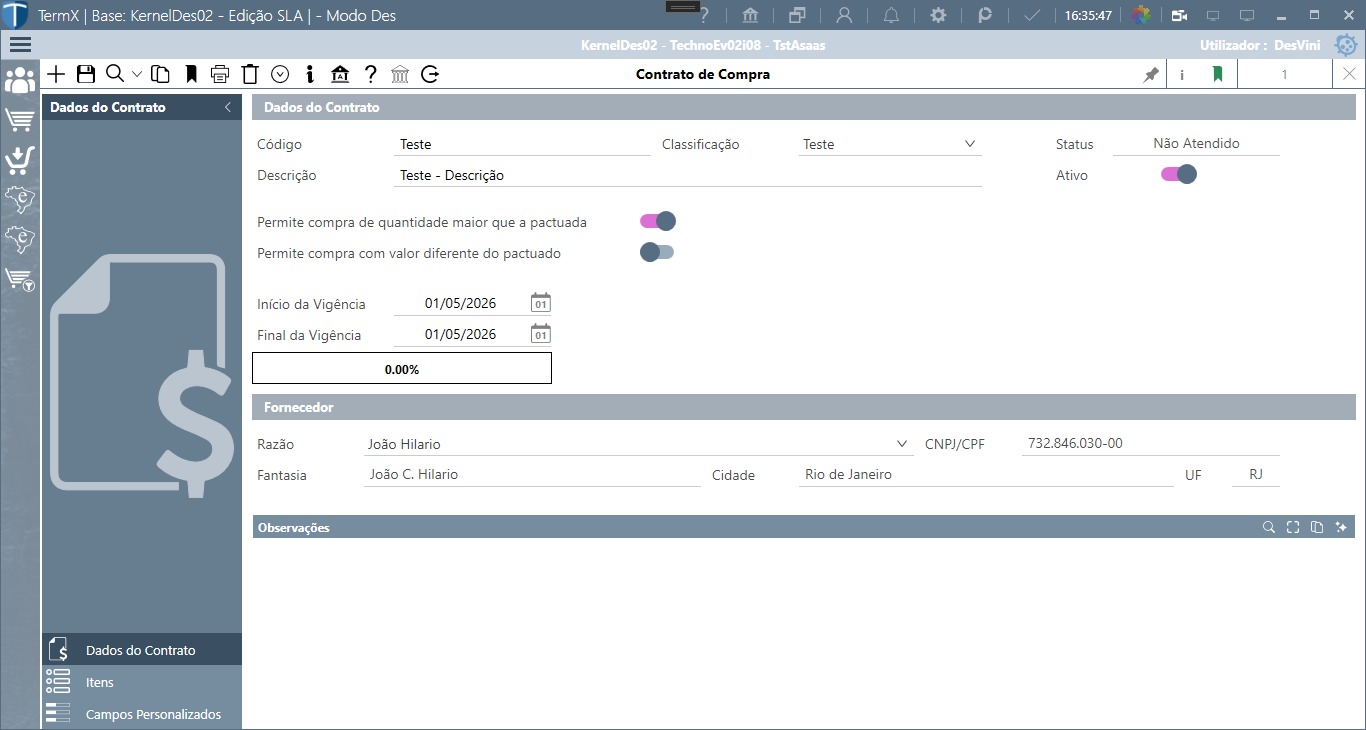Click the CNPJ/CPF field value
Image resolution: width=1366 pixels, height=730 pixels.
tap(1151, 443)
